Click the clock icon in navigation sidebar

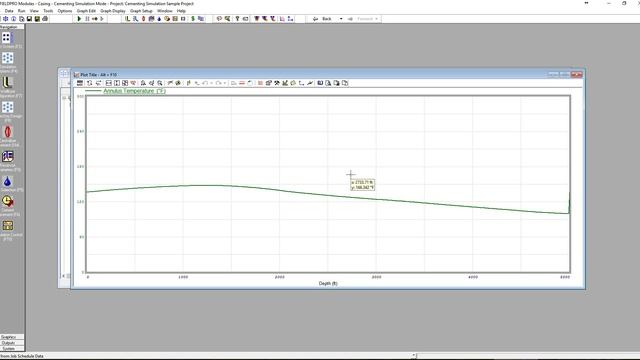pos(7,201)
